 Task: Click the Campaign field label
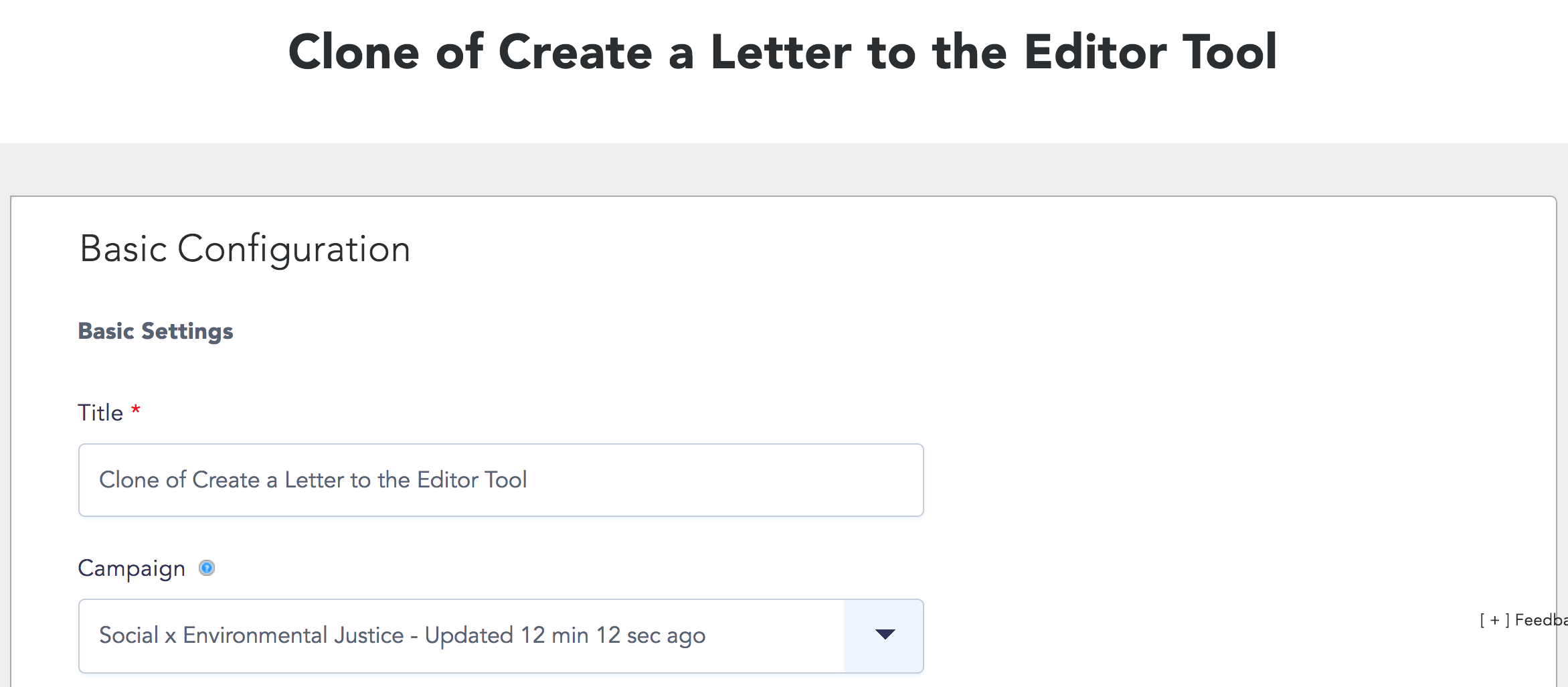(x=131, y=568)
